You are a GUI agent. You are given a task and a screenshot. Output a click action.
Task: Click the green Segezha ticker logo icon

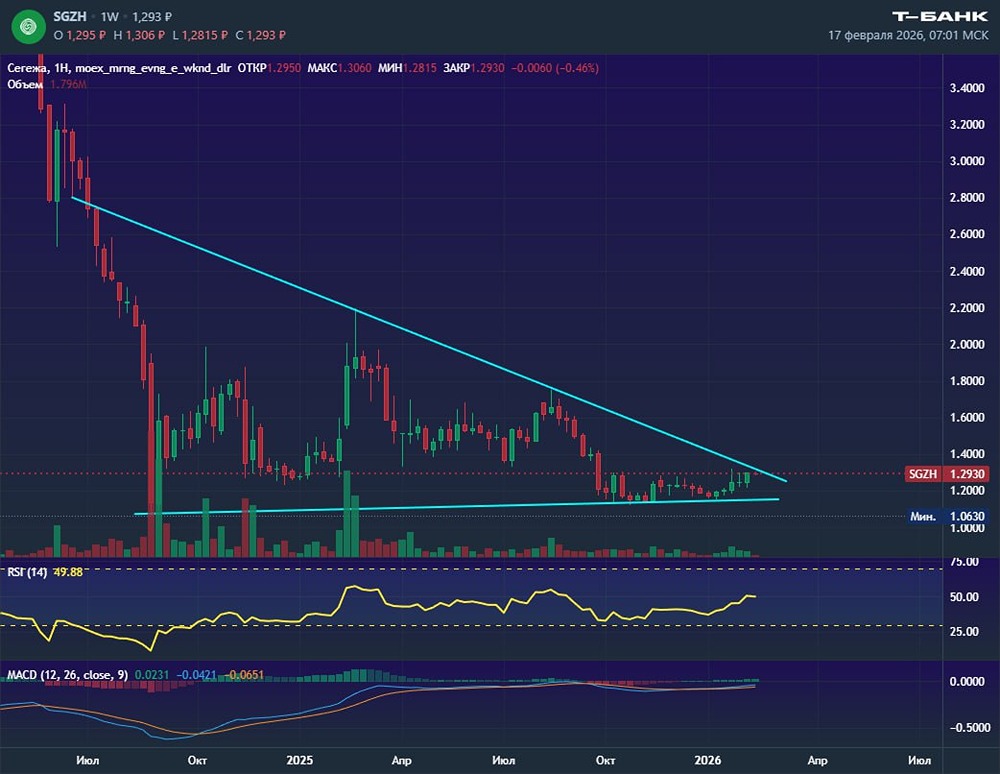[x=29, y=26]
